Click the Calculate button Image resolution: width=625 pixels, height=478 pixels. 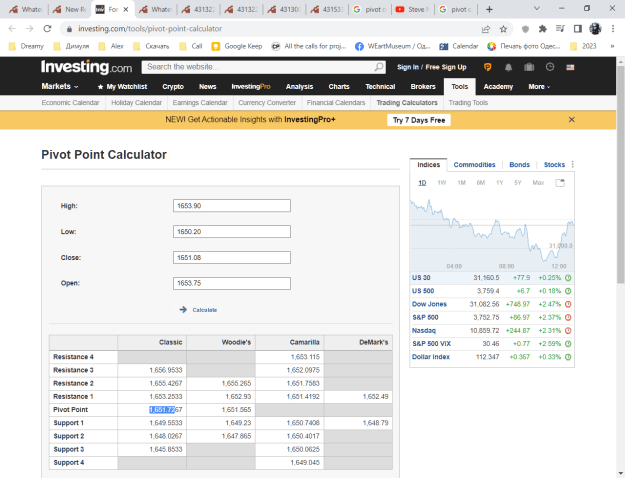coord(199,310)
